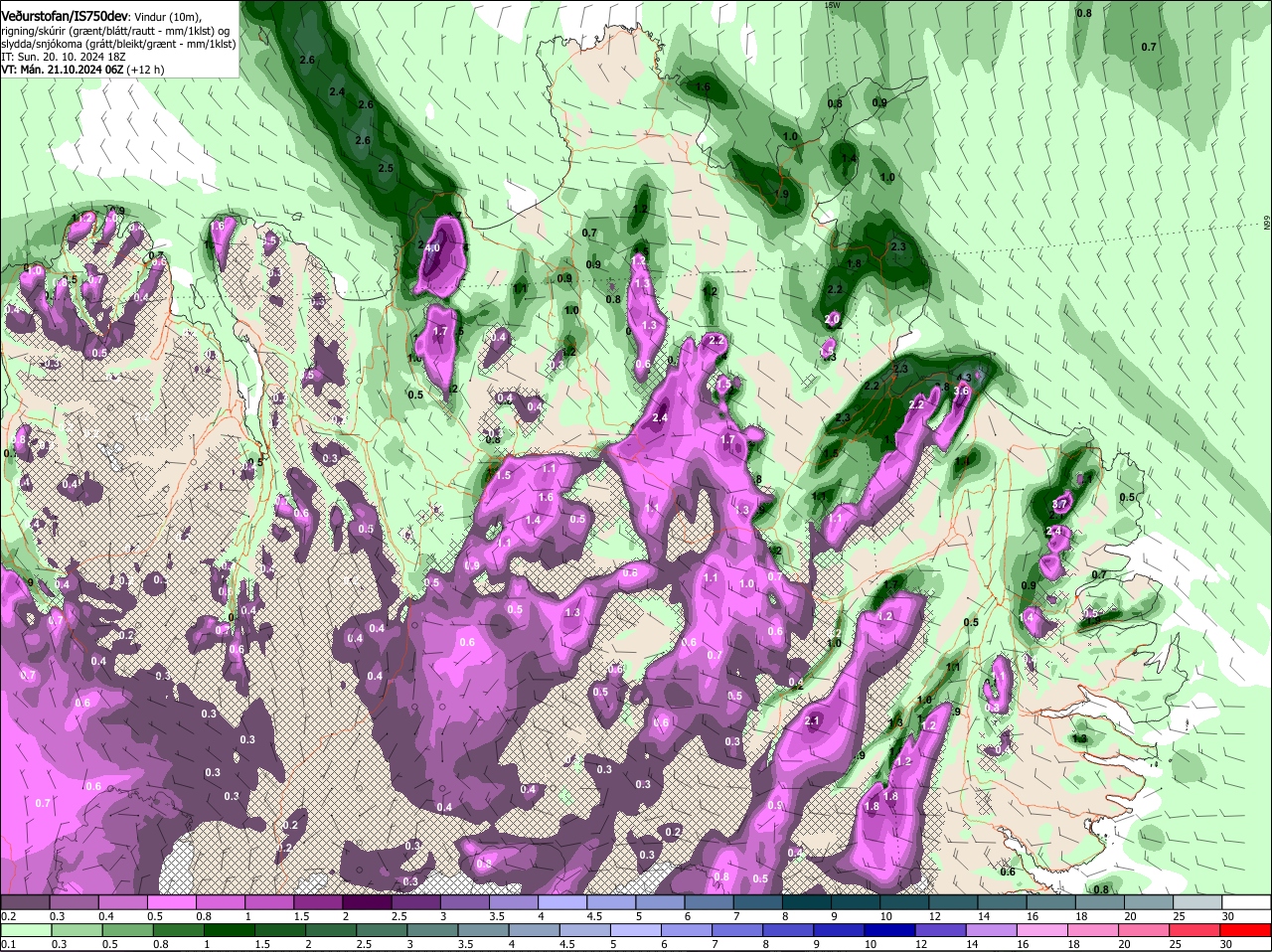Viewport: 1272px width, 952px height.
Task: Pick the violet 12 swatch in lower legend row
Action: click(941, 929)
